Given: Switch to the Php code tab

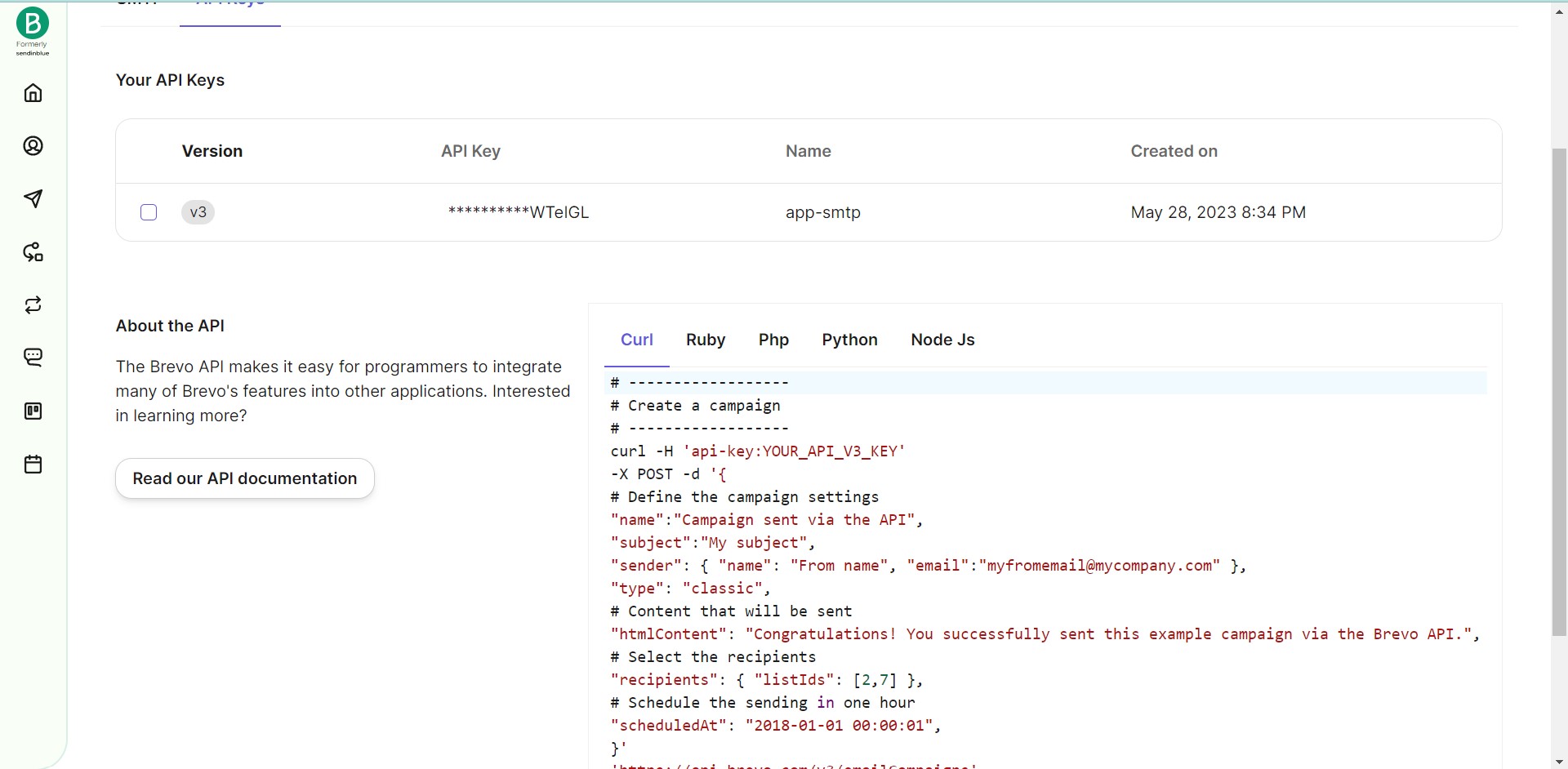Looking at the screenshot, I should [x=773, y=340].
